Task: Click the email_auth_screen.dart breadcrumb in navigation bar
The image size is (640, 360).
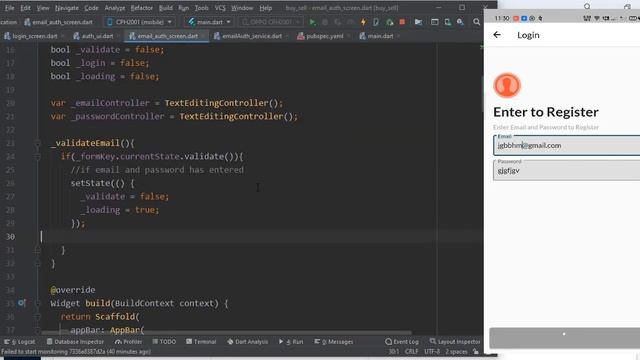Action: coord(58,22)
